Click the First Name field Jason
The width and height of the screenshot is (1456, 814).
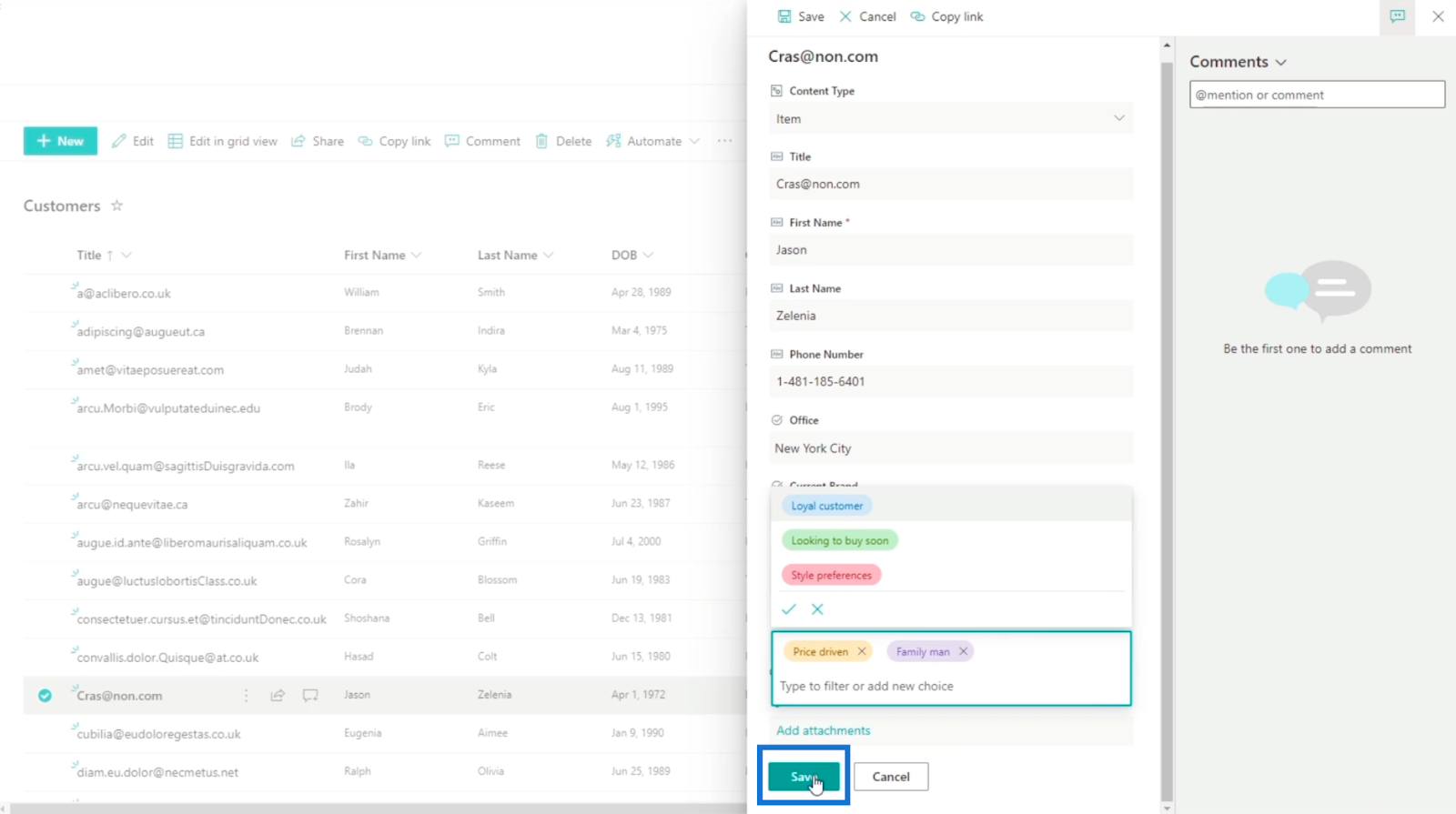click(x=951, y=250)
